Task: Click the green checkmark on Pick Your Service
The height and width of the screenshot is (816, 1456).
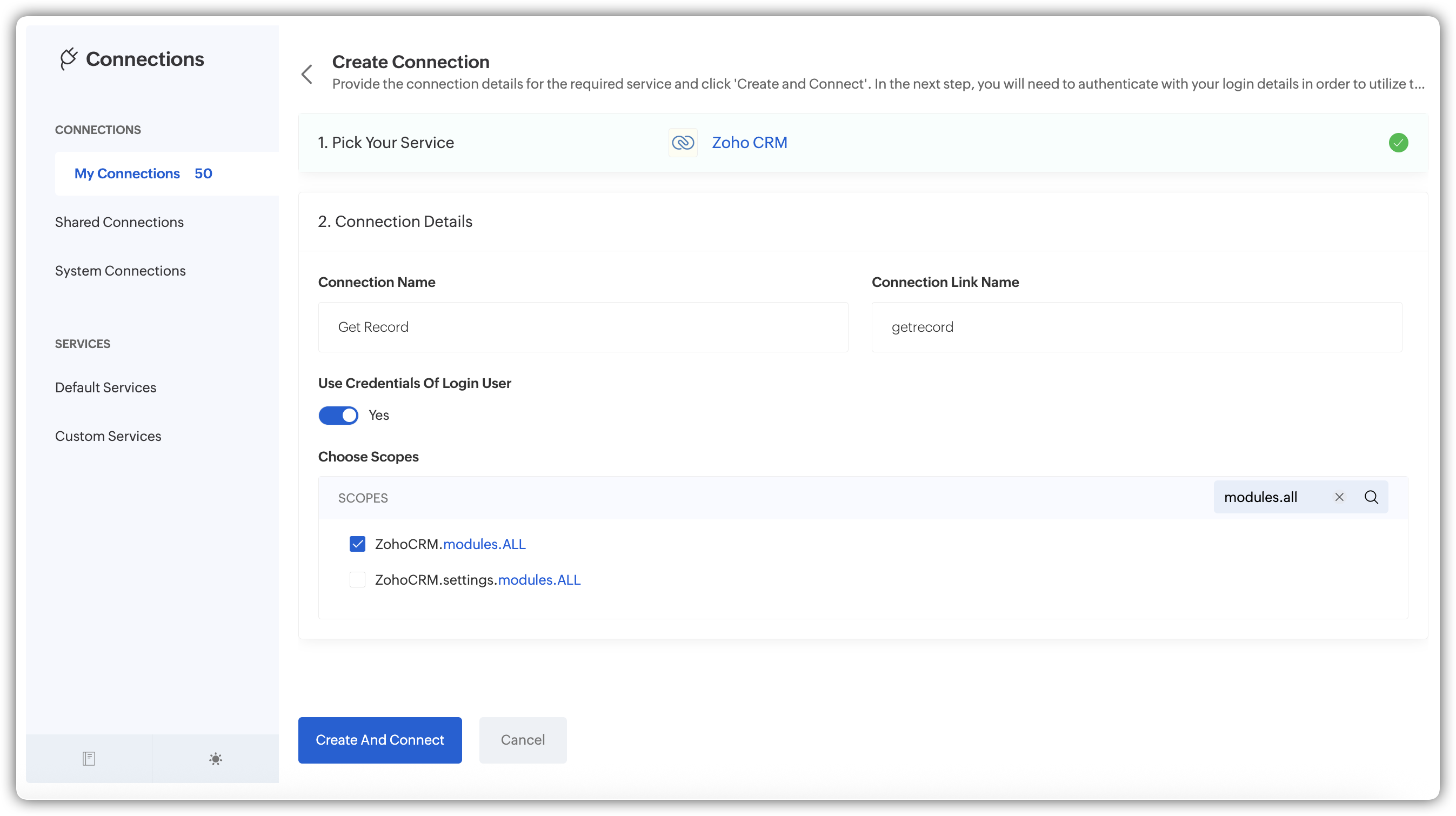Action: [x=1398, y=143]
